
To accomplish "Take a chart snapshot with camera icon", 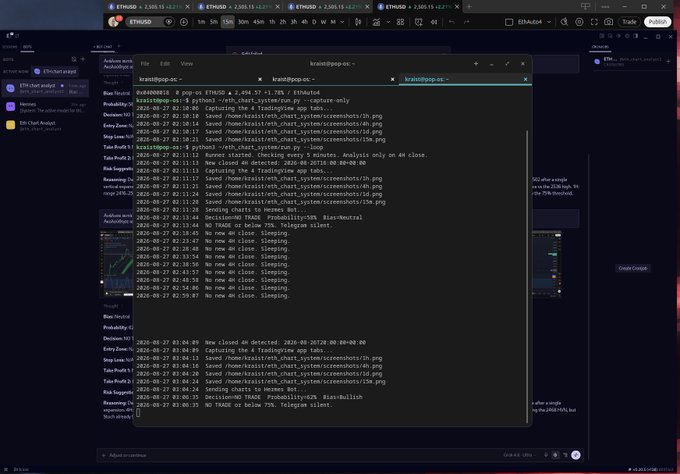I will (608, 22).
